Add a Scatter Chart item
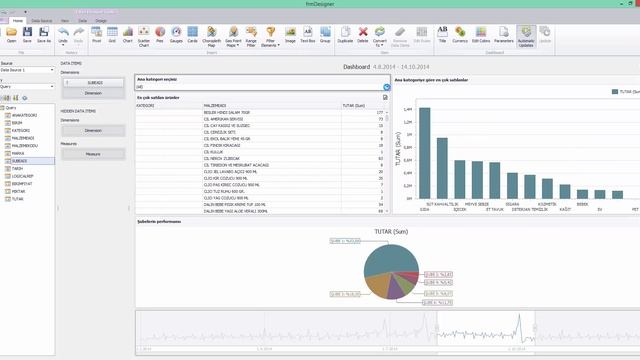The height and width of the screenshot is (360, 640). pos(144,36)
